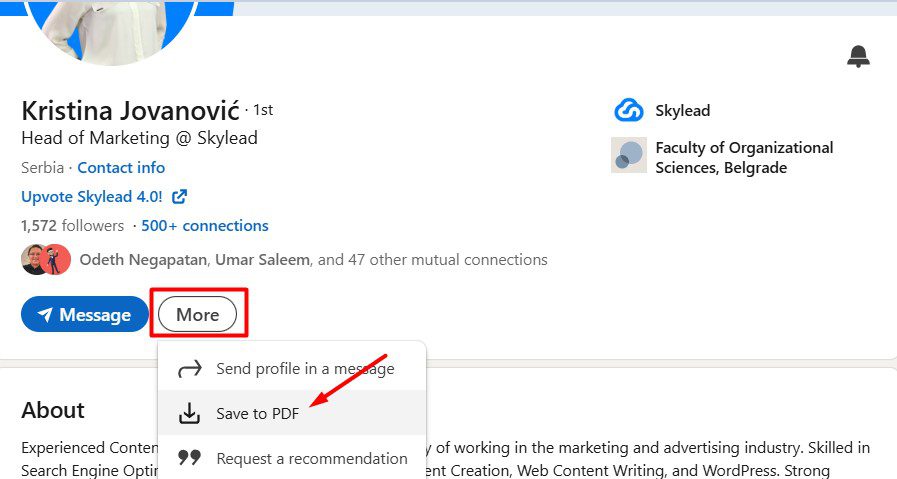
Task: Click the 1st connection degree badge
Action: [263, 110]
